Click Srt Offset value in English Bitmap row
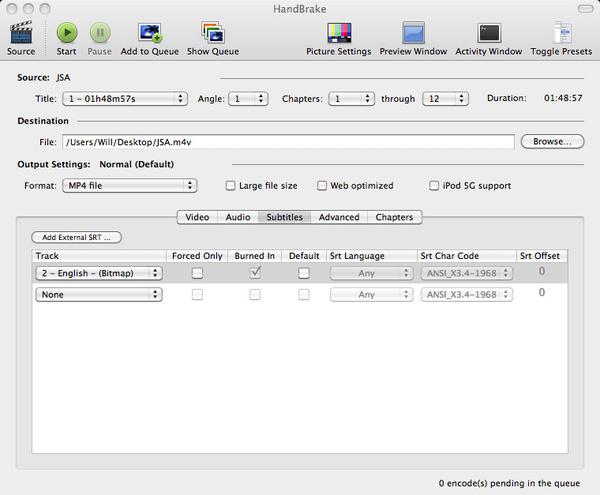The width and height of the screenshot is (600, 495). [x=542, y=271]
